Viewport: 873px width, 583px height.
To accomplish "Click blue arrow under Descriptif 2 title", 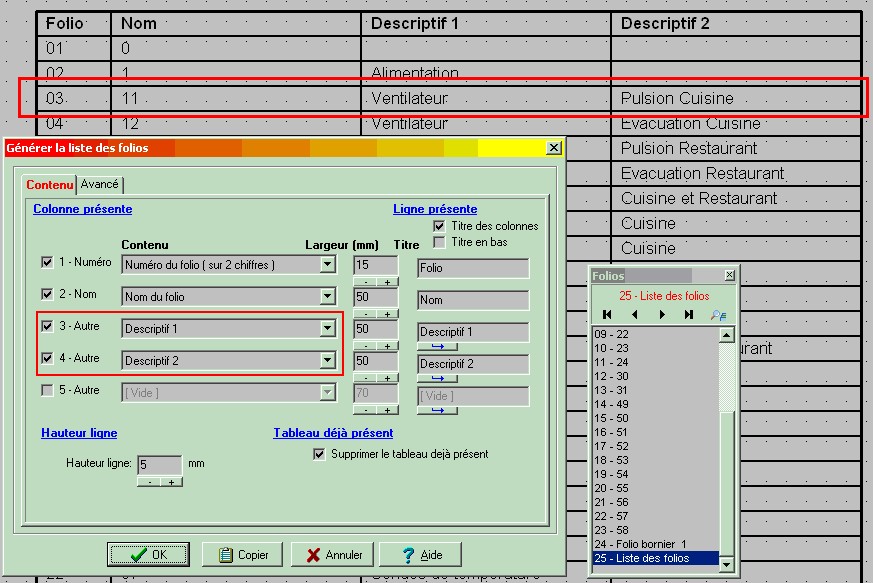I will (437, 378).
